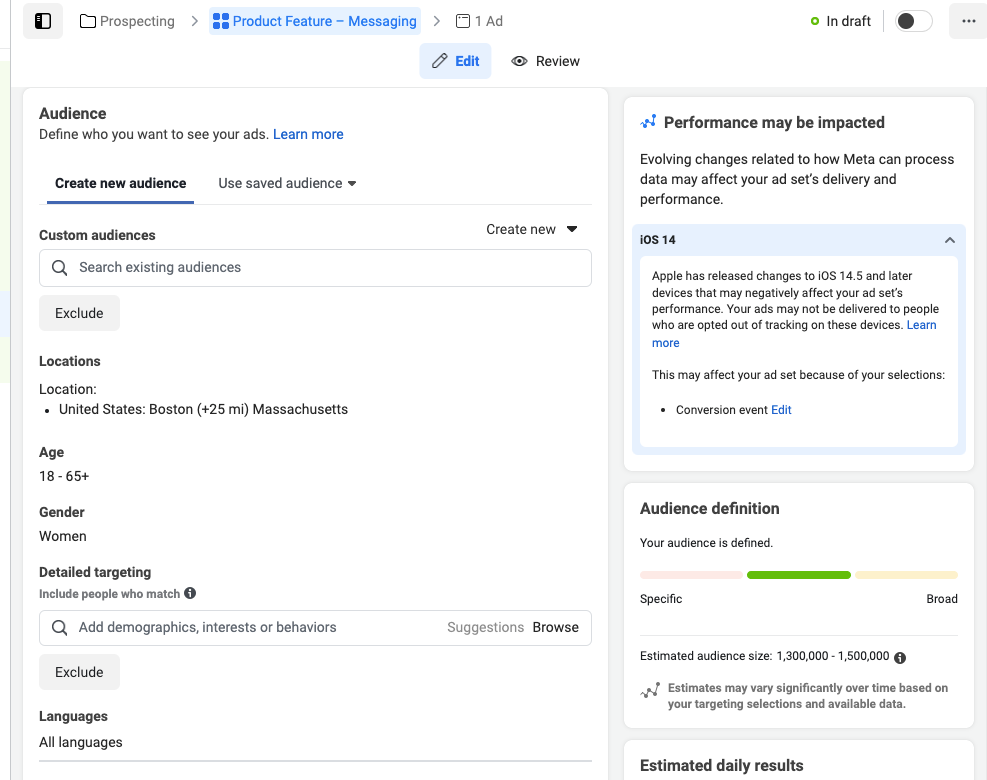Collapse the iOS 14 warning section
Image resolution: width=987 pixels, height=780 pixels.
pos(949,240)
